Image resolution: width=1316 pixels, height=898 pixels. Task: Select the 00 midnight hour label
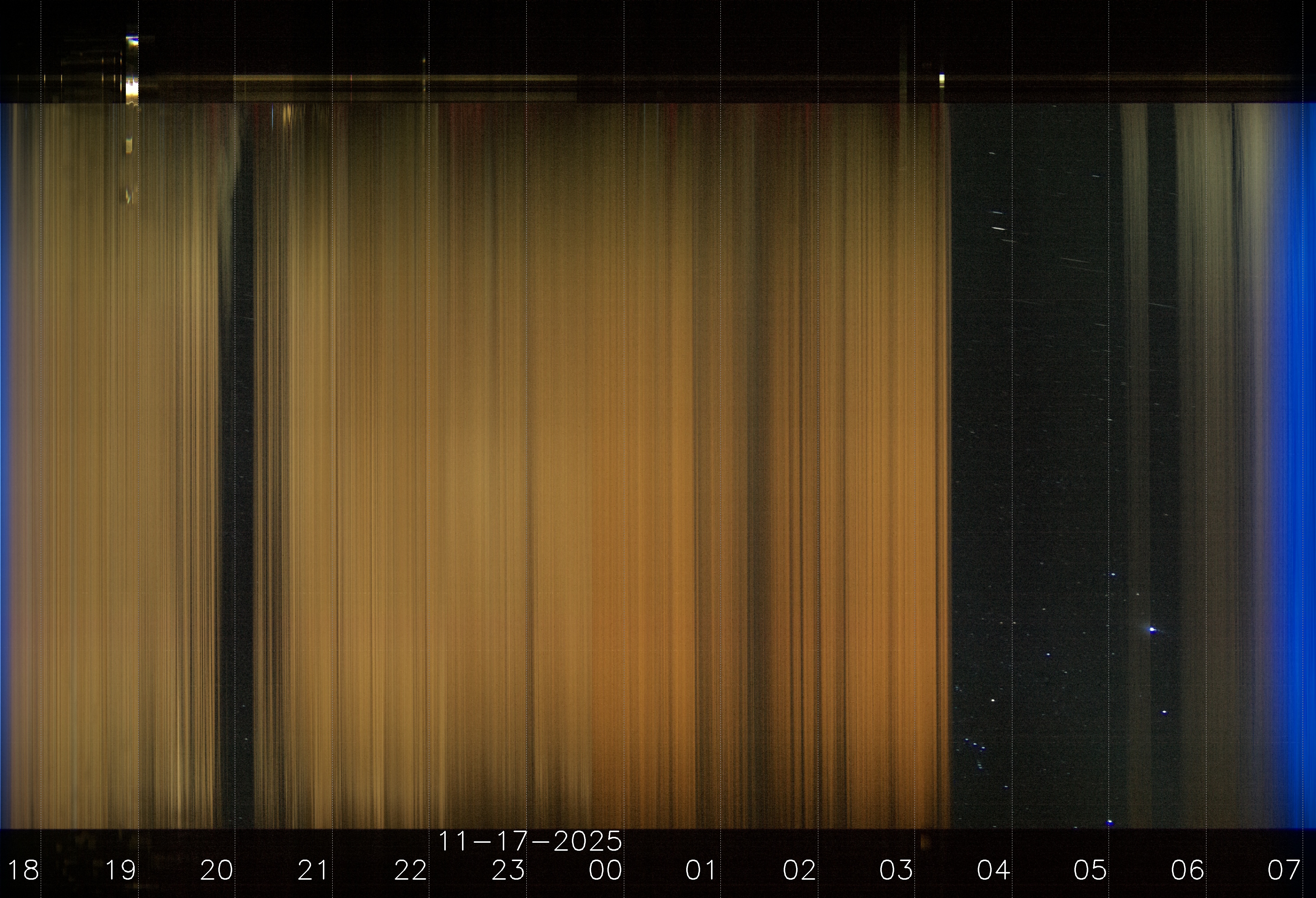[605, 870]
